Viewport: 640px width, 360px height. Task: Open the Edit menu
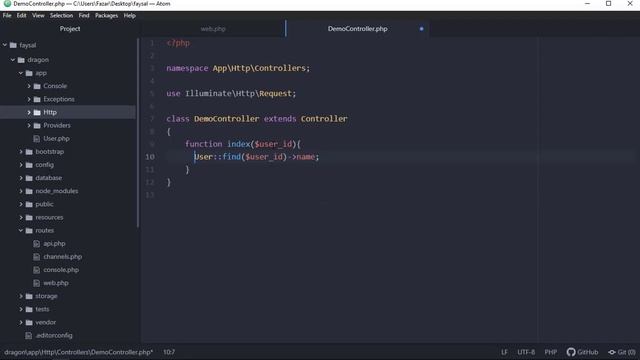point(22,16)
